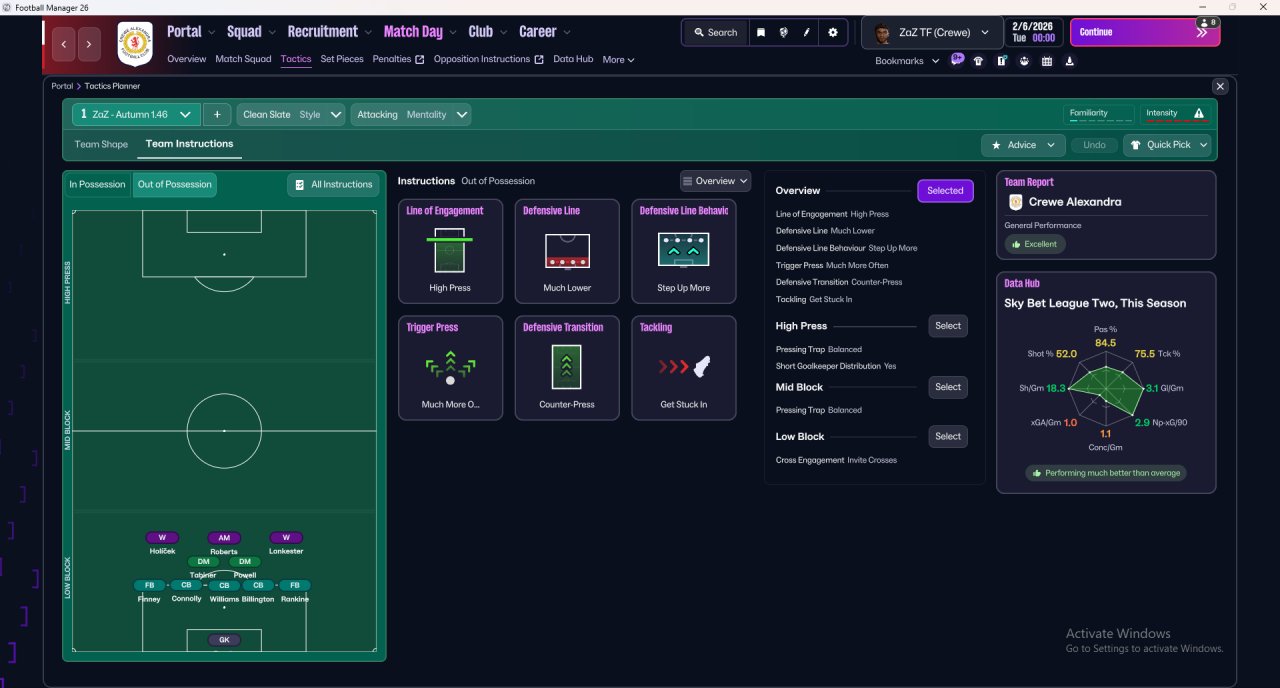Image resolution: width=1280 pixels, height=688 pixels.
Task: Click the Continue button
Action: click(1145, 32)
